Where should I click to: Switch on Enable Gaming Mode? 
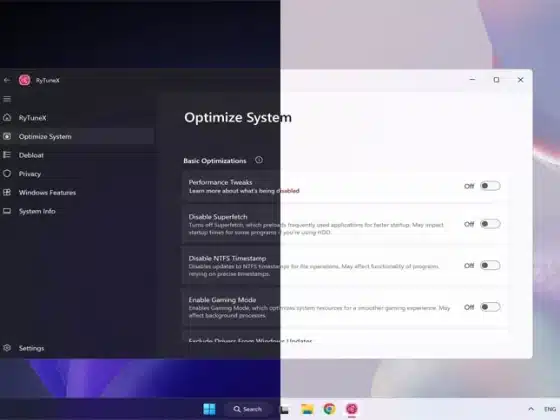point(490,307)
